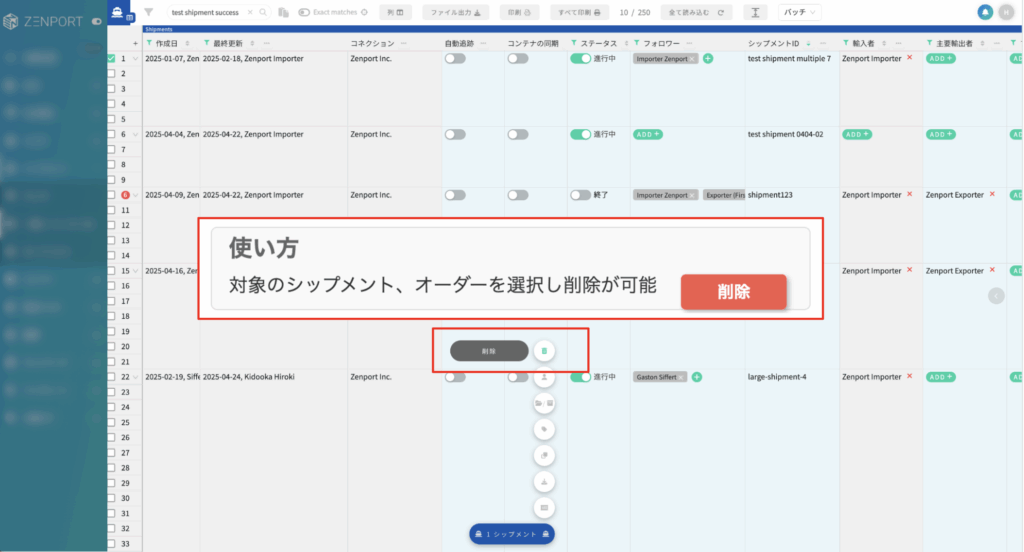
Task: Filter the フォロワー column
Action: (x=637, y=43)
